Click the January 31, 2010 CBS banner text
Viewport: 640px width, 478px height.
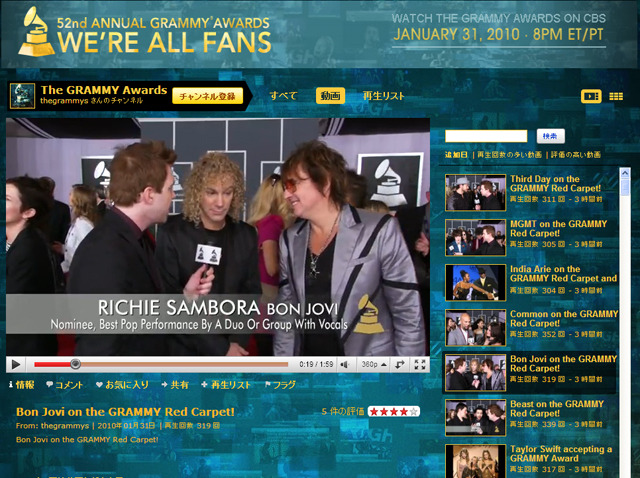(x=498, y=34)
